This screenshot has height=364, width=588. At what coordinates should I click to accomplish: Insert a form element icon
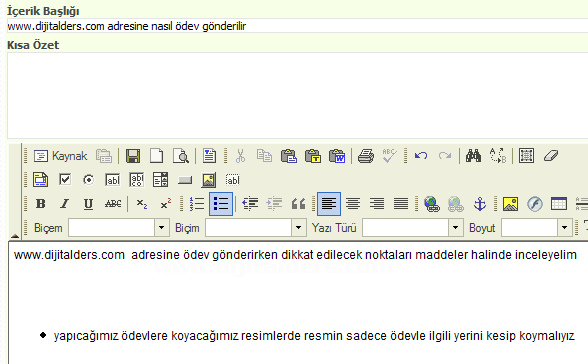40,180
